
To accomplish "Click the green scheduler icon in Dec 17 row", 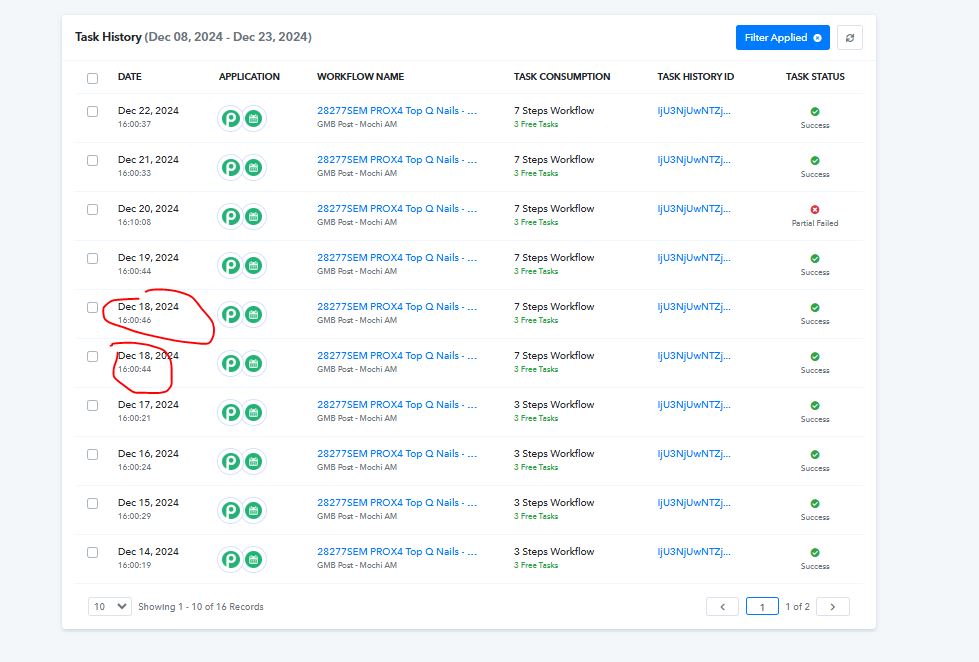I will coord(253,412).
